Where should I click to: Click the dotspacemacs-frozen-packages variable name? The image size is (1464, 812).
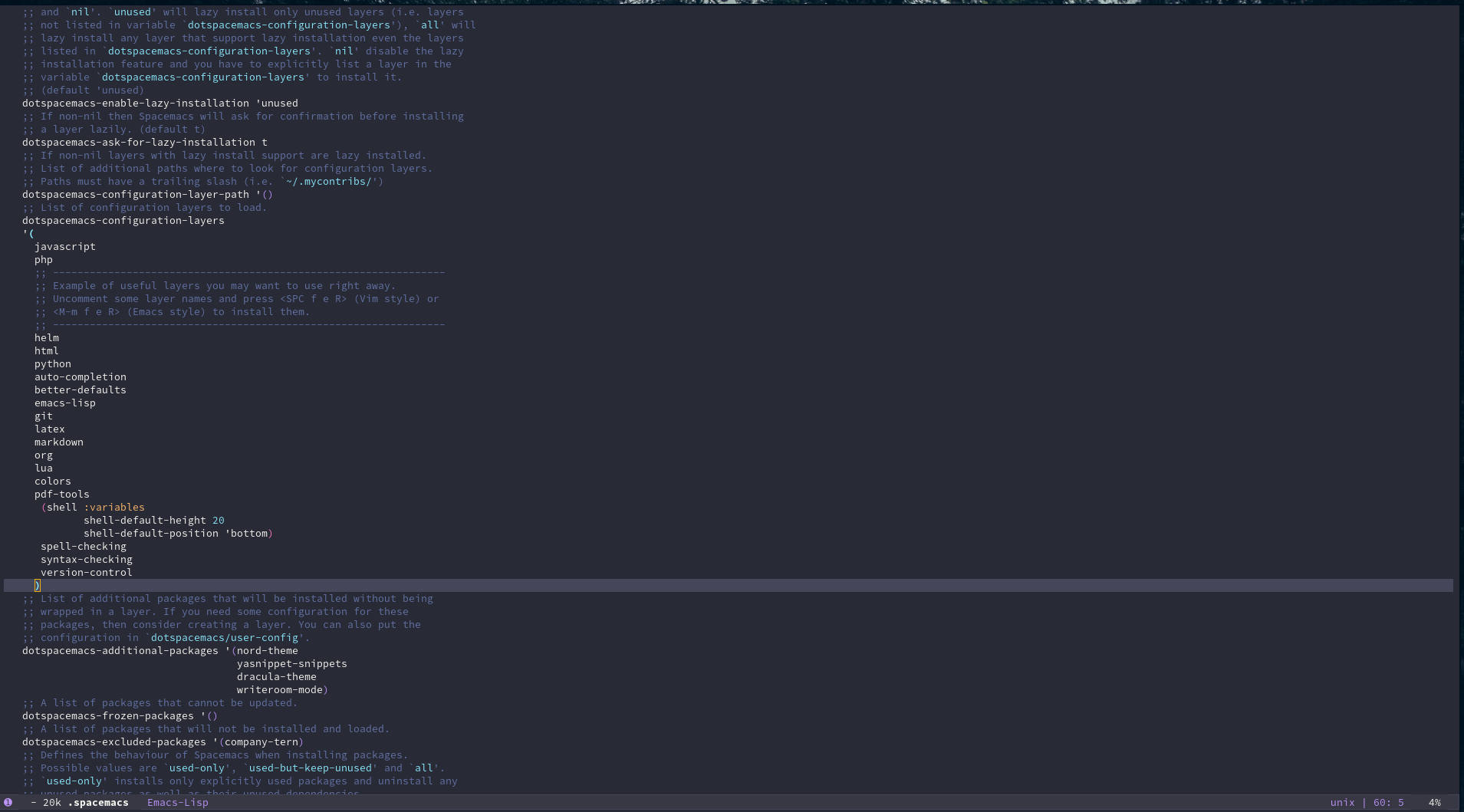tap(108, 715)
